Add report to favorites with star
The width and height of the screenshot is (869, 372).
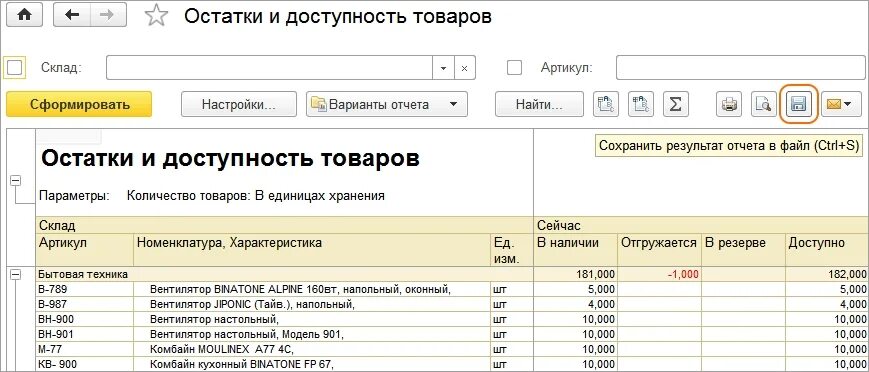156,16
